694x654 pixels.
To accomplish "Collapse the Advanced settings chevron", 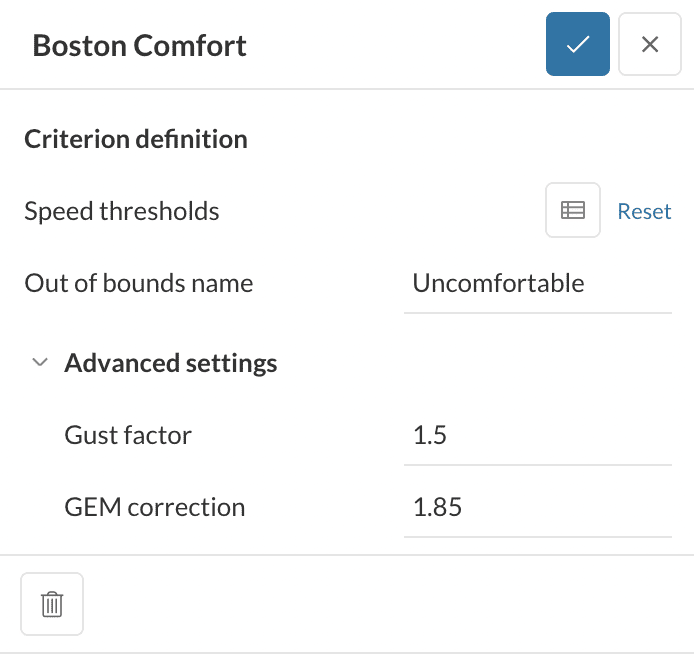I will tap(40, 363).
